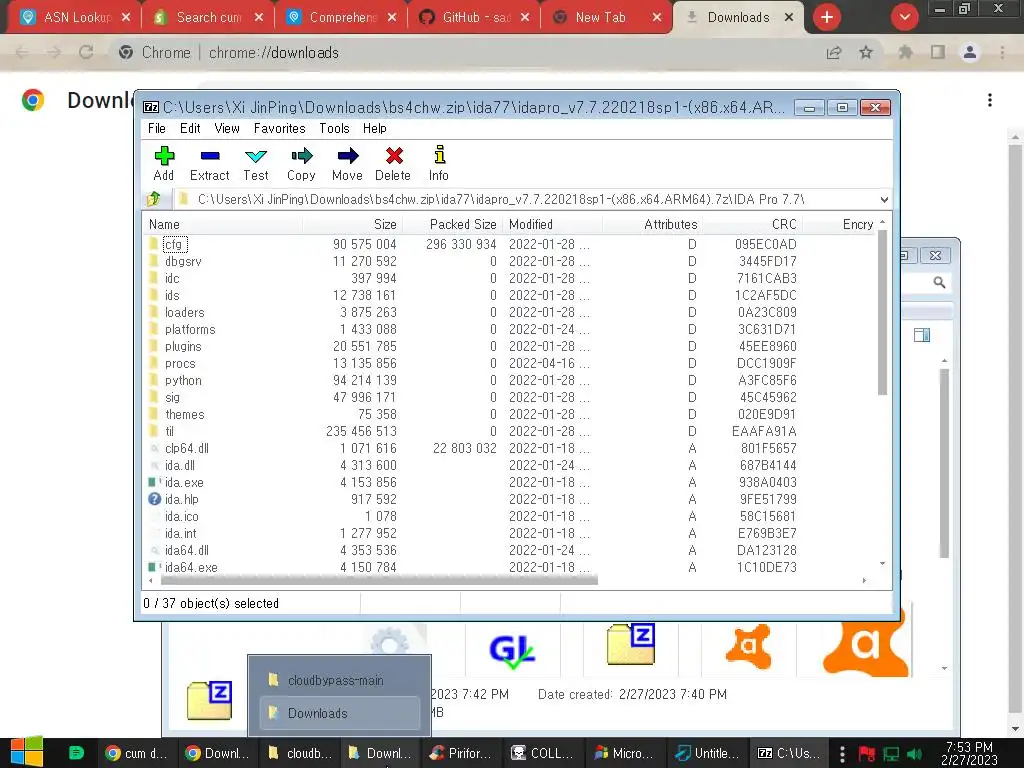
Task: Open the Chrome extensions puzzle icon
Action: [905, 52]
